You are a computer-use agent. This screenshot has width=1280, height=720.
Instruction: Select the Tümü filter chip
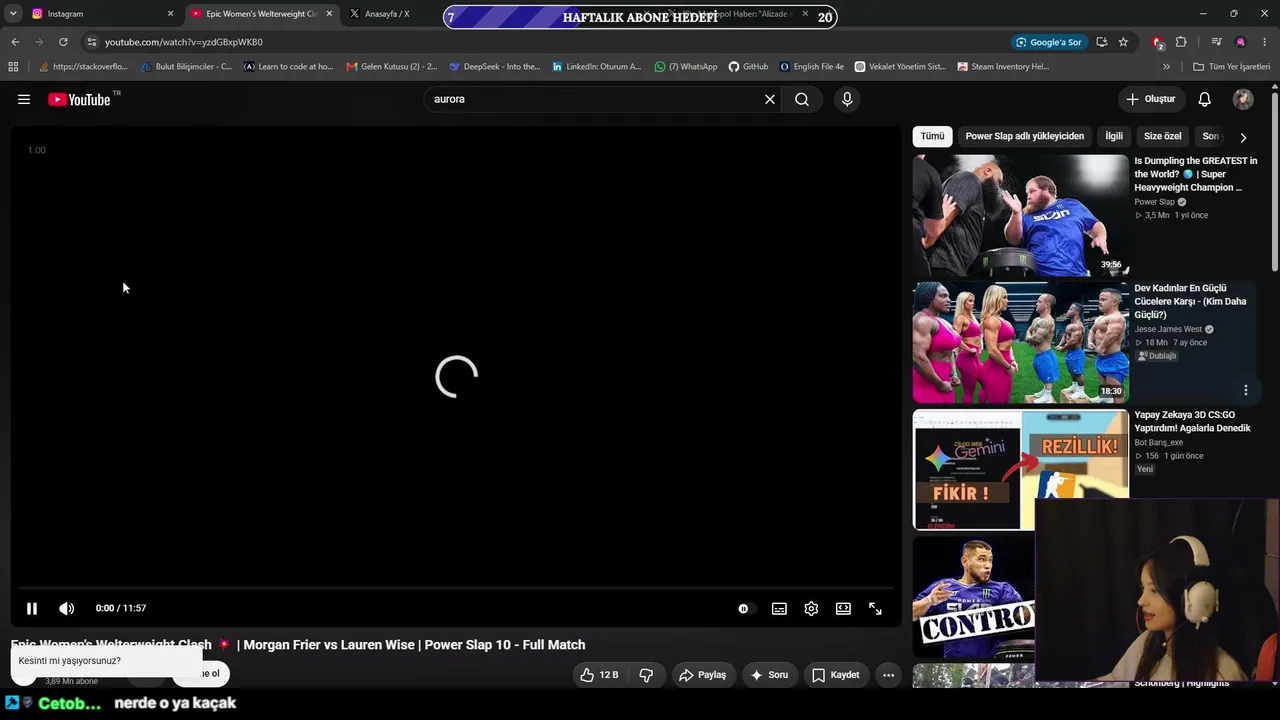click(932, 136)
